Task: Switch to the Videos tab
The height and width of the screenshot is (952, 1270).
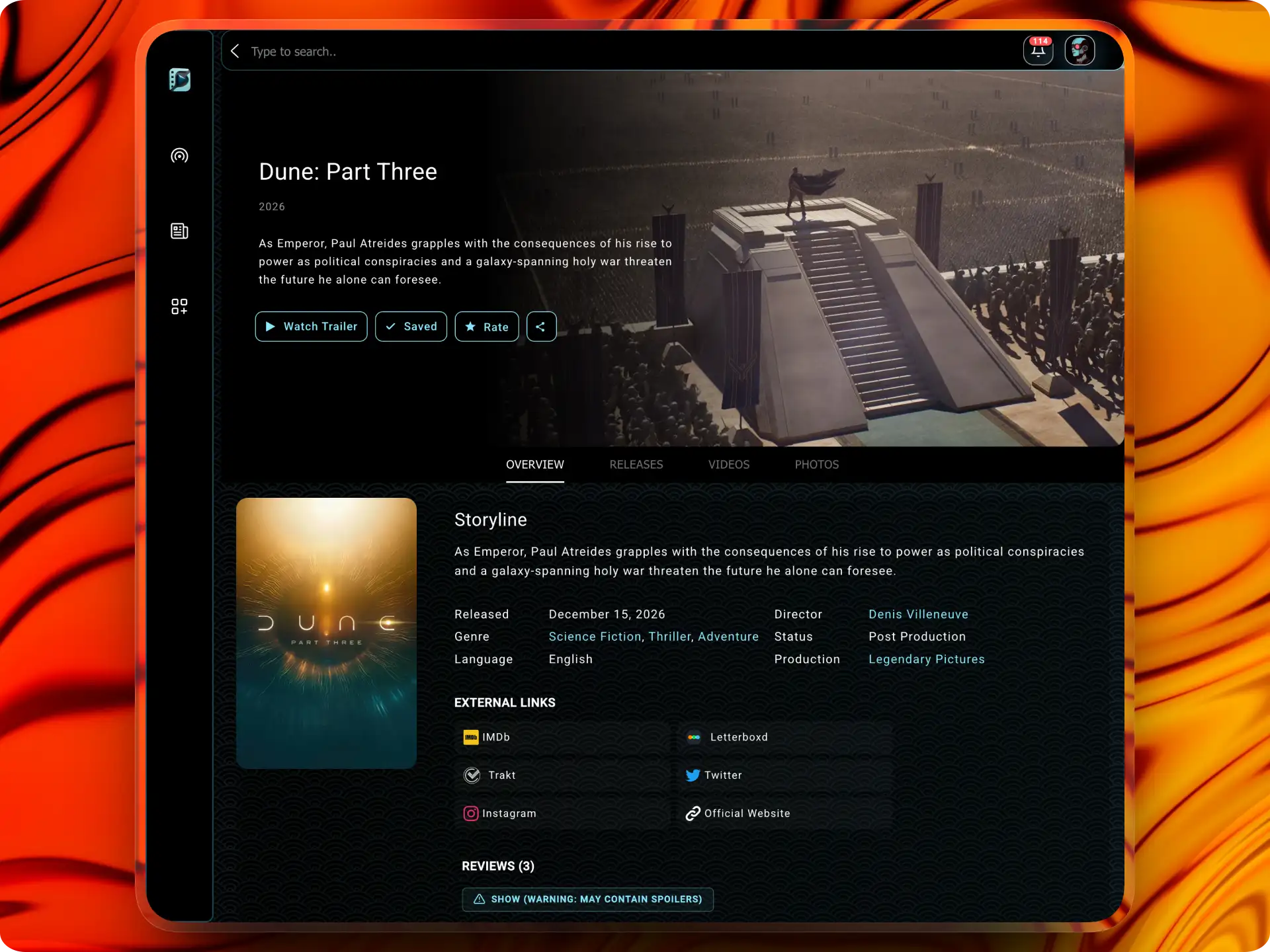Action: point(728,465)
